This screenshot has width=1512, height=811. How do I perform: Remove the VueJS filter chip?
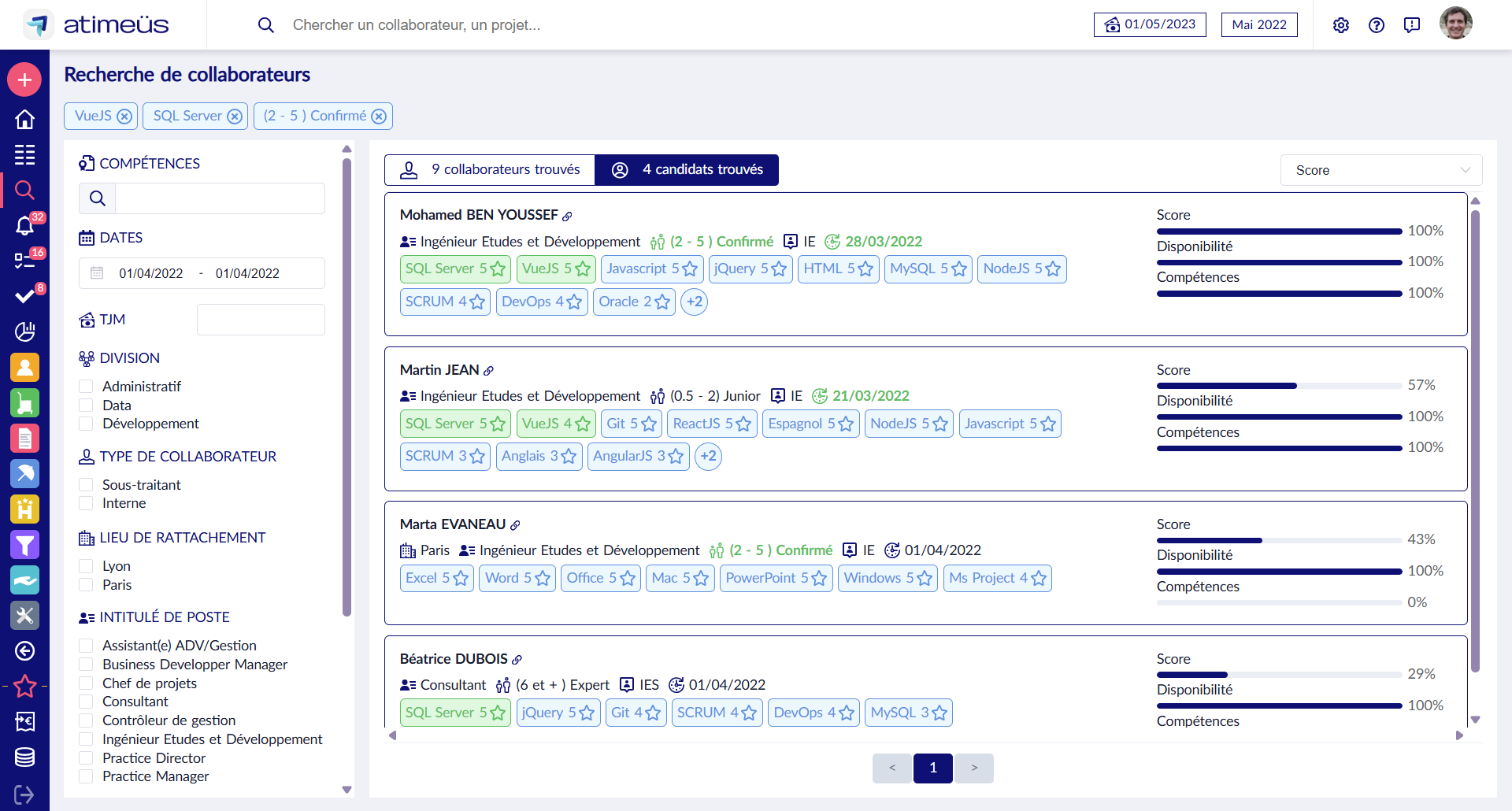[124, 117]
